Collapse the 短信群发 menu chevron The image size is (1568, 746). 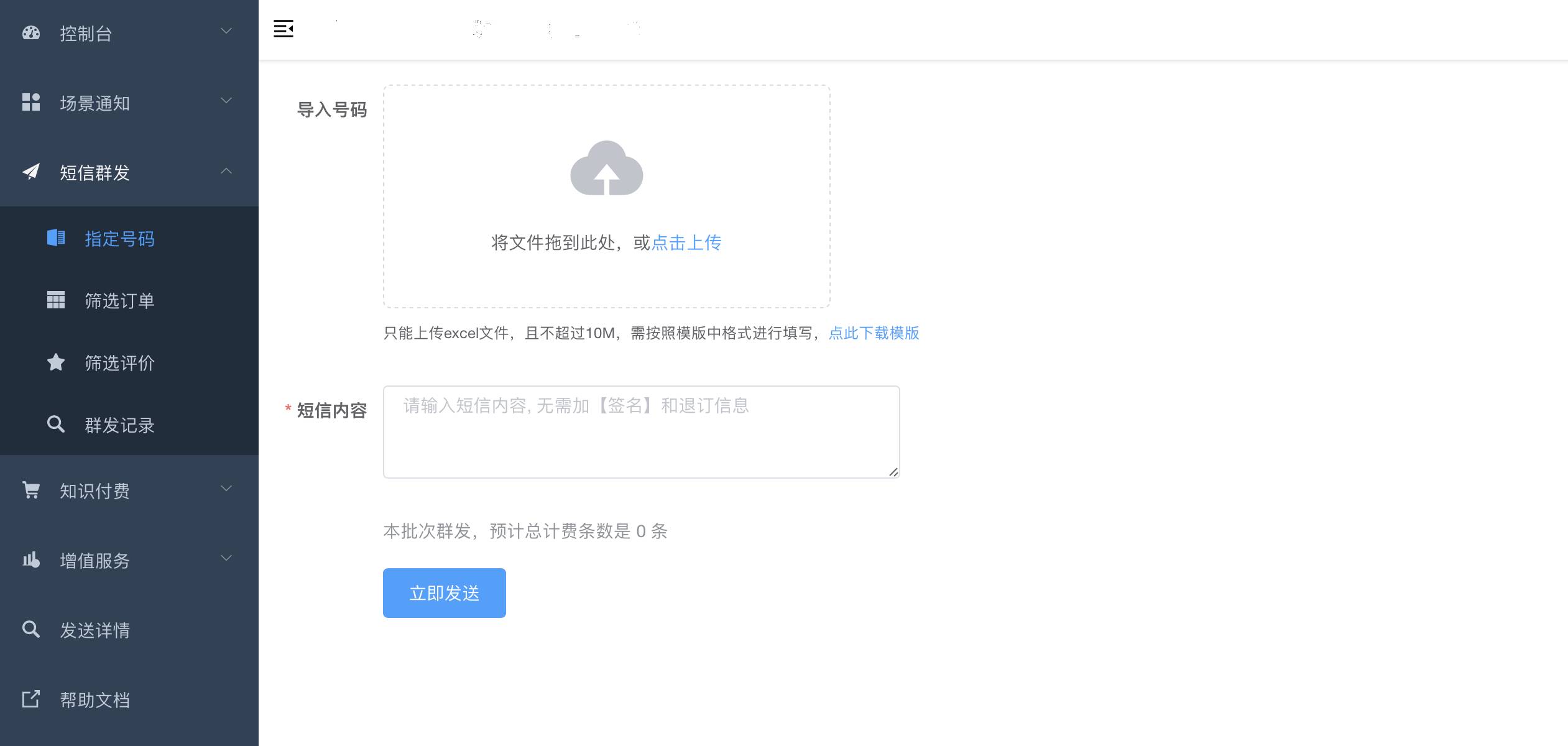click(226, 170)
